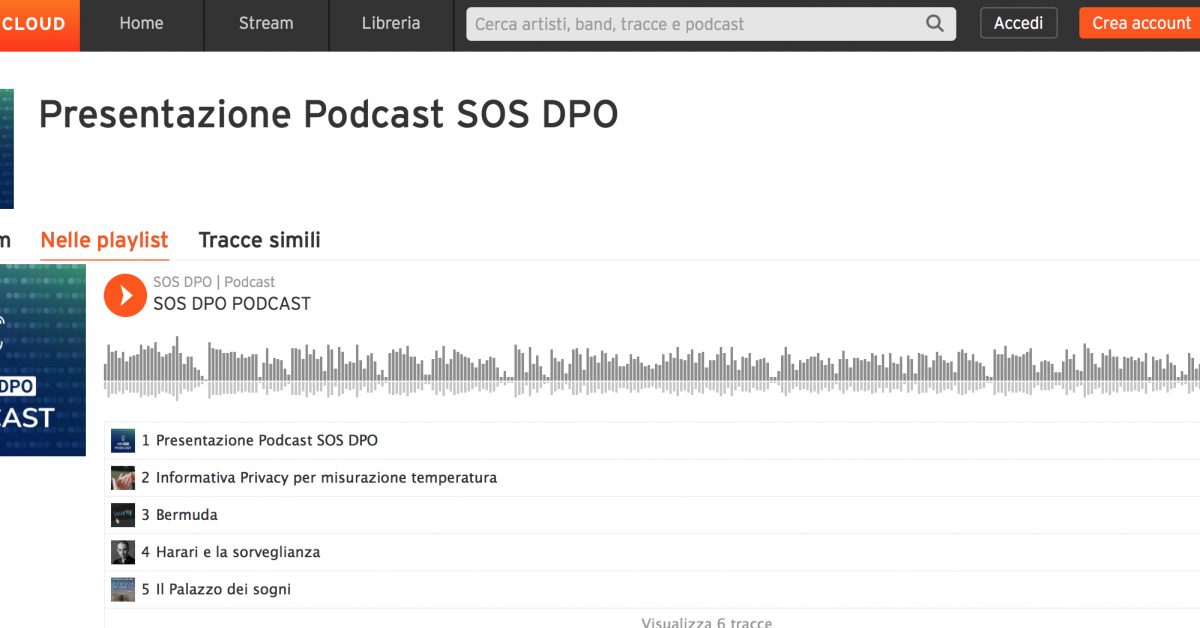Click the Accedi button
Image resolution: width=1200 pixels, height=628 pixels.
[x=1018, y=23]
